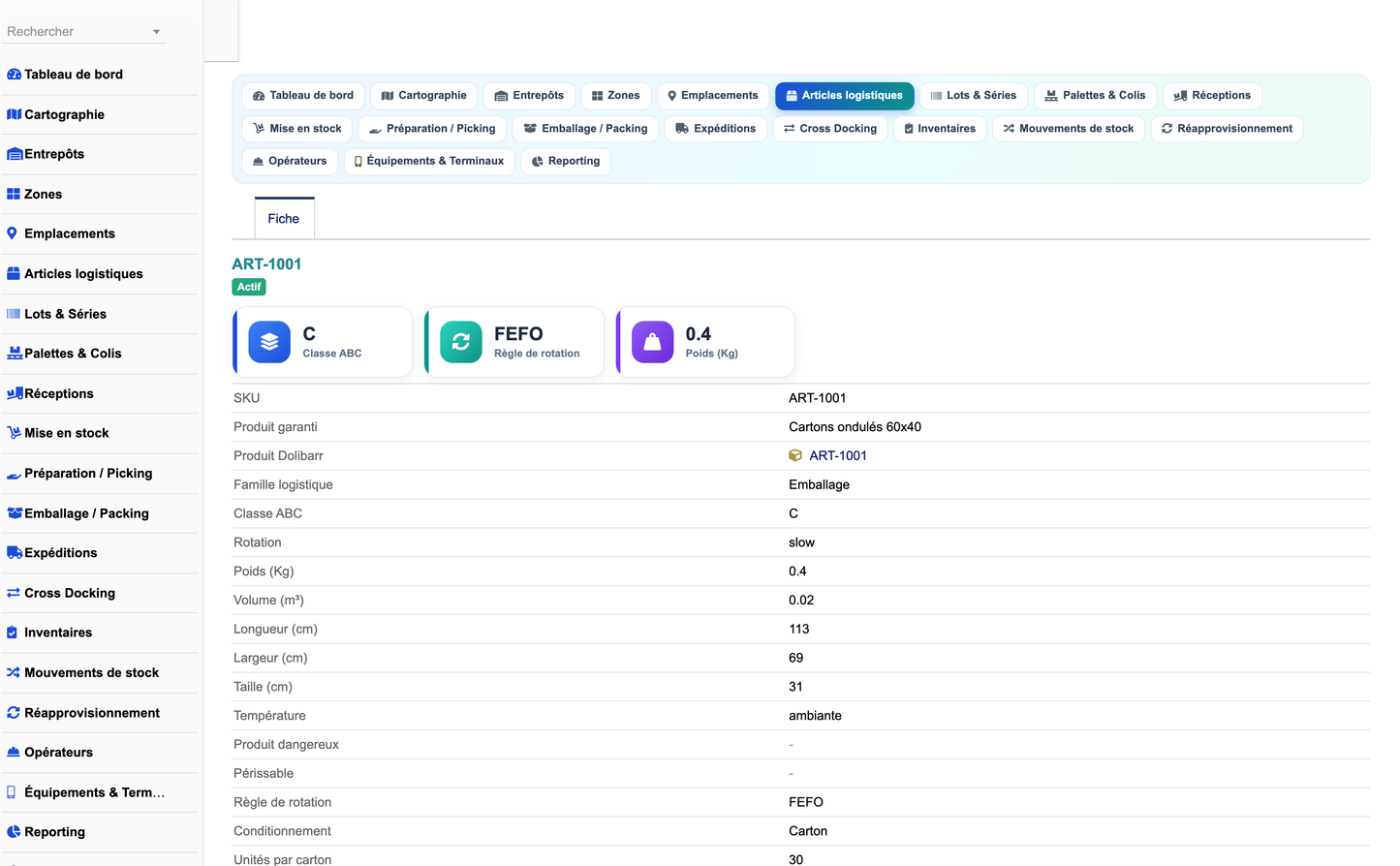Open Mouvements de stock in top navigation
This screenshot has height=866, width=1400.
[x=1069, y=129]
